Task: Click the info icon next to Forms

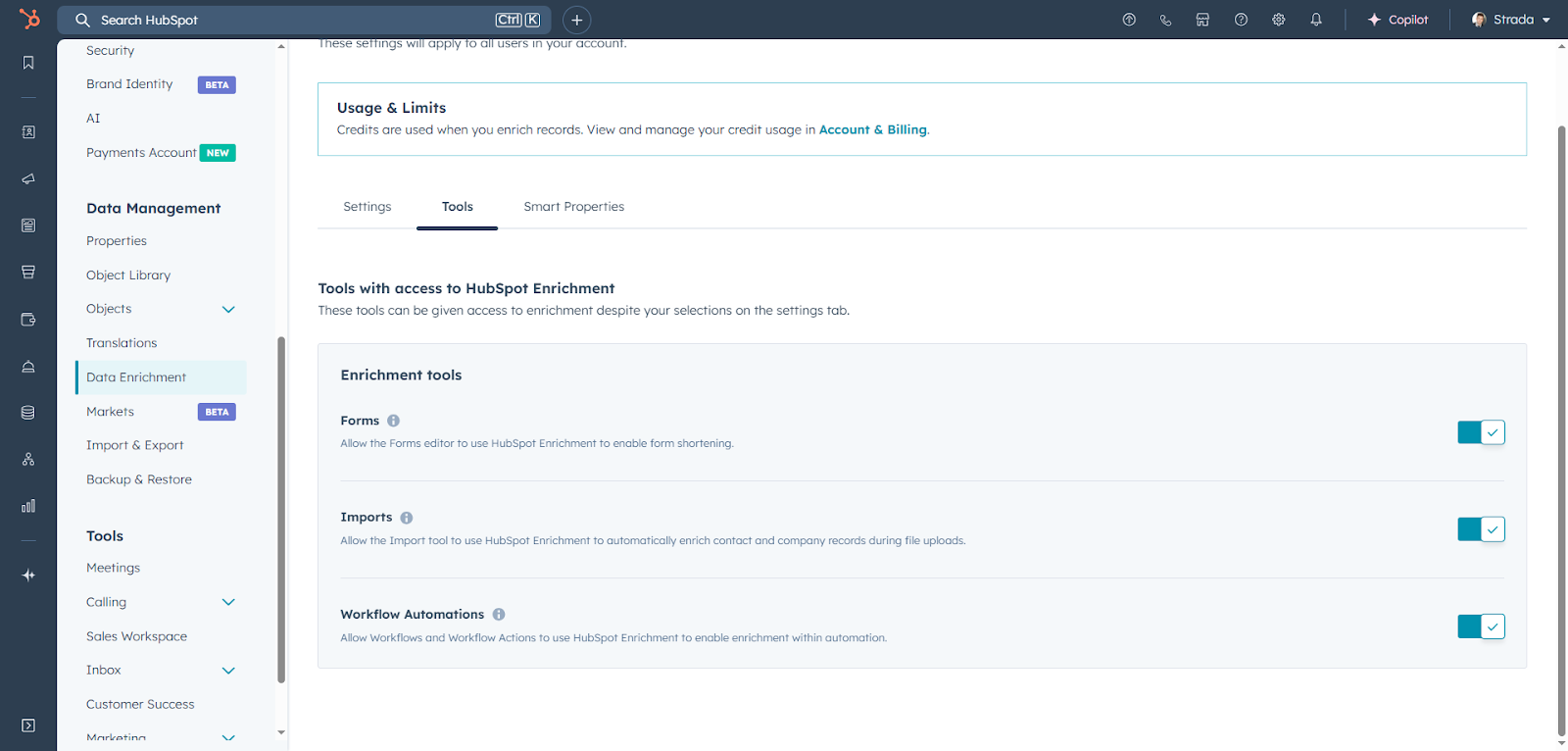Action: [393, 421]
